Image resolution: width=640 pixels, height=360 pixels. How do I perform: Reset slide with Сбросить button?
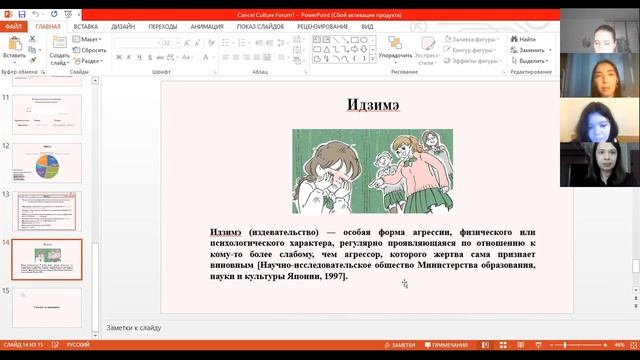coord(89,50)
